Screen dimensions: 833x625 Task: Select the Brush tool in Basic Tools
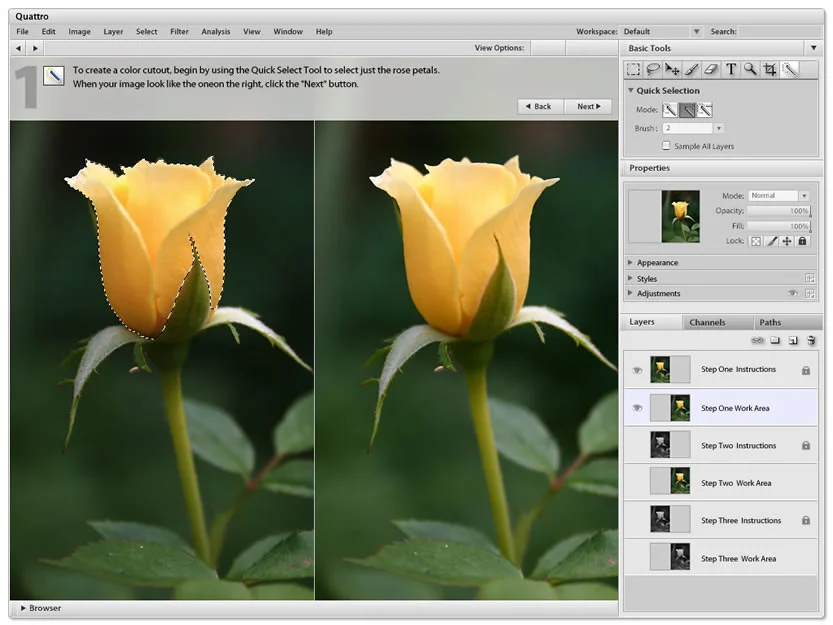point(692,69)
